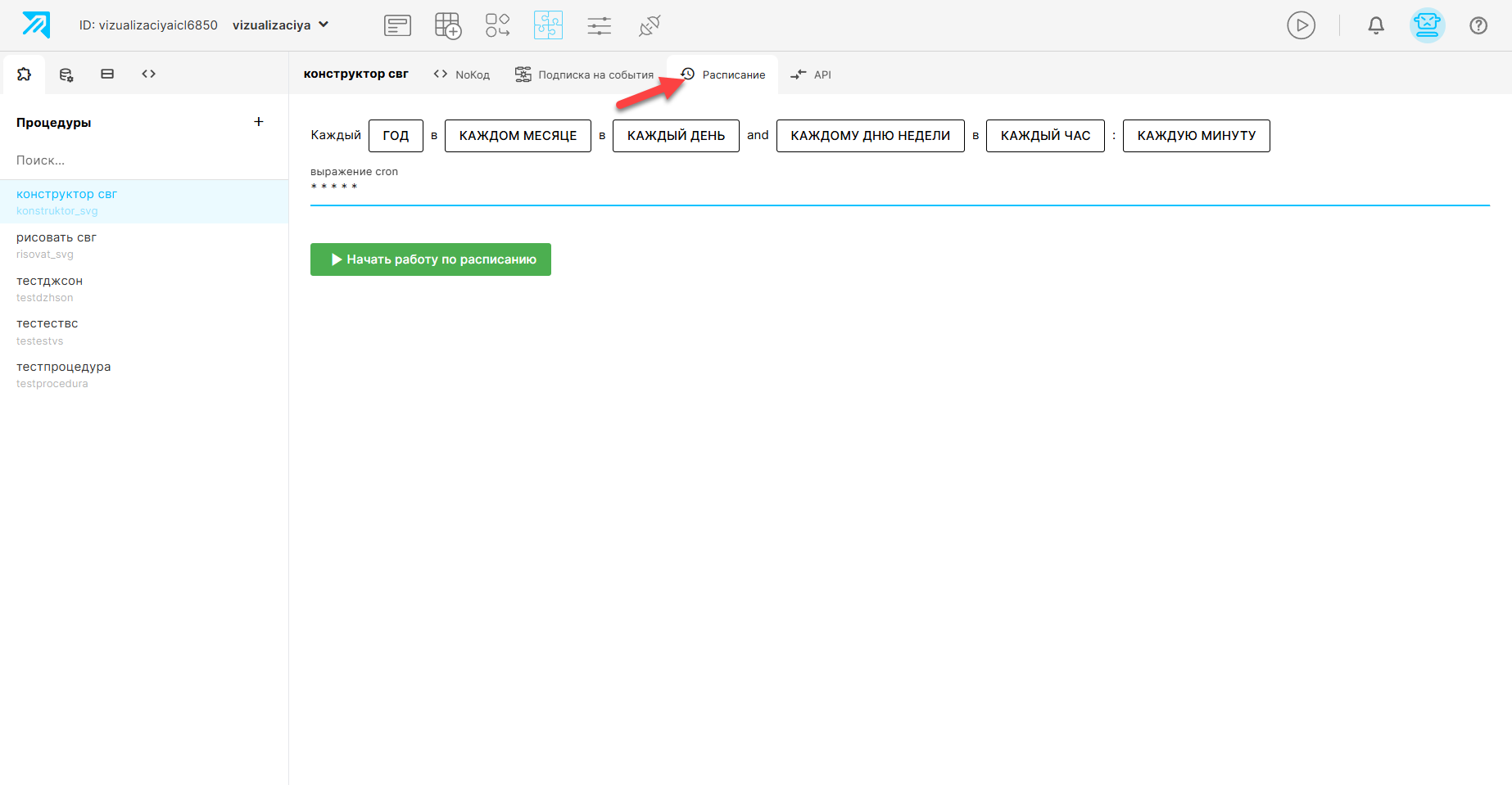Image resolution: width=1512 pixels, height=785 pixels.
Task: Click Начать работу по расписанию button
Action: click(x=431, y=259)
